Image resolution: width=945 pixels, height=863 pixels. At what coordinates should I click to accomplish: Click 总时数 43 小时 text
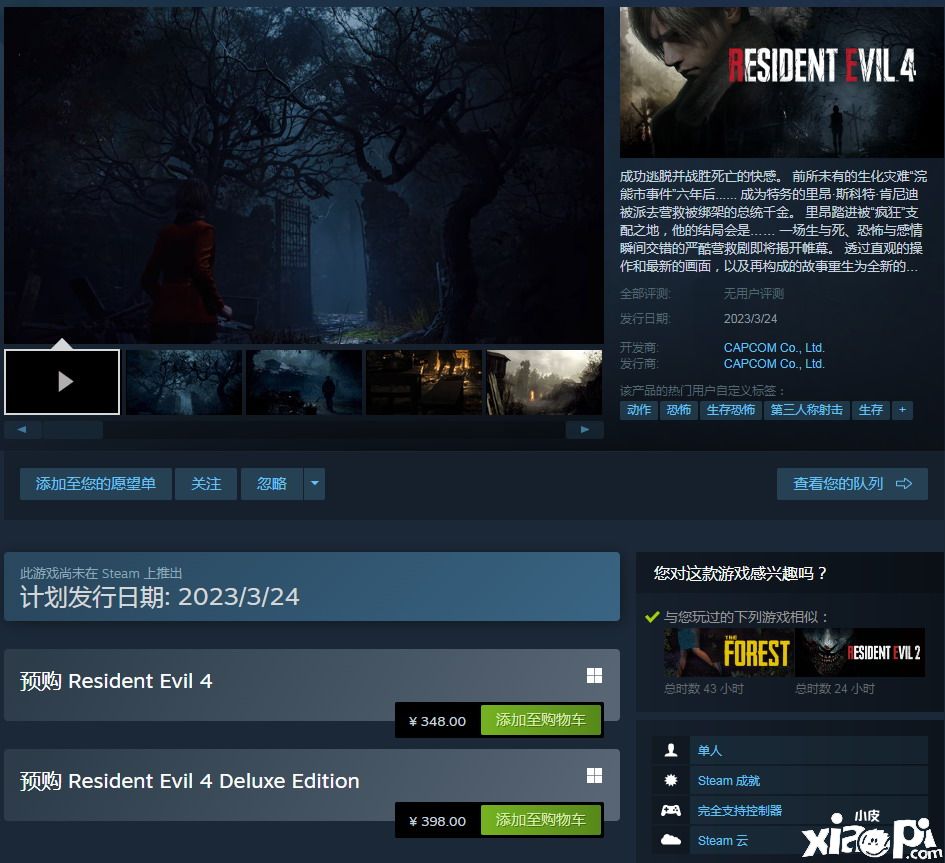[x=703, y=689]
